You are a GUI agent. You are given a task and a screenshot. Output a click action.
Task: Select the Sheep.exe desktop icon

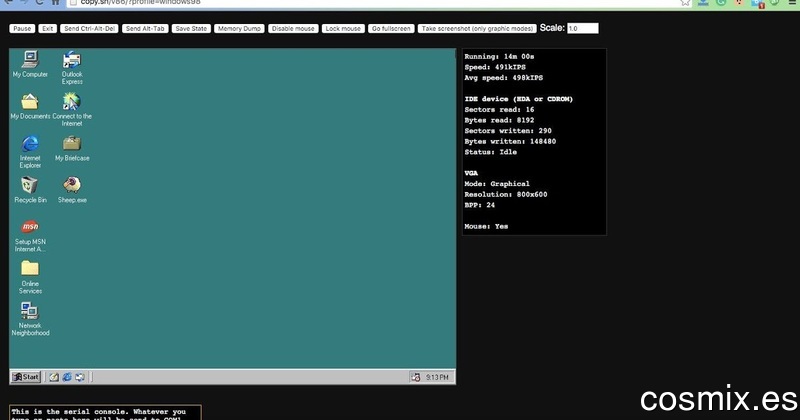pyautogui.click(x=72, y=190)
